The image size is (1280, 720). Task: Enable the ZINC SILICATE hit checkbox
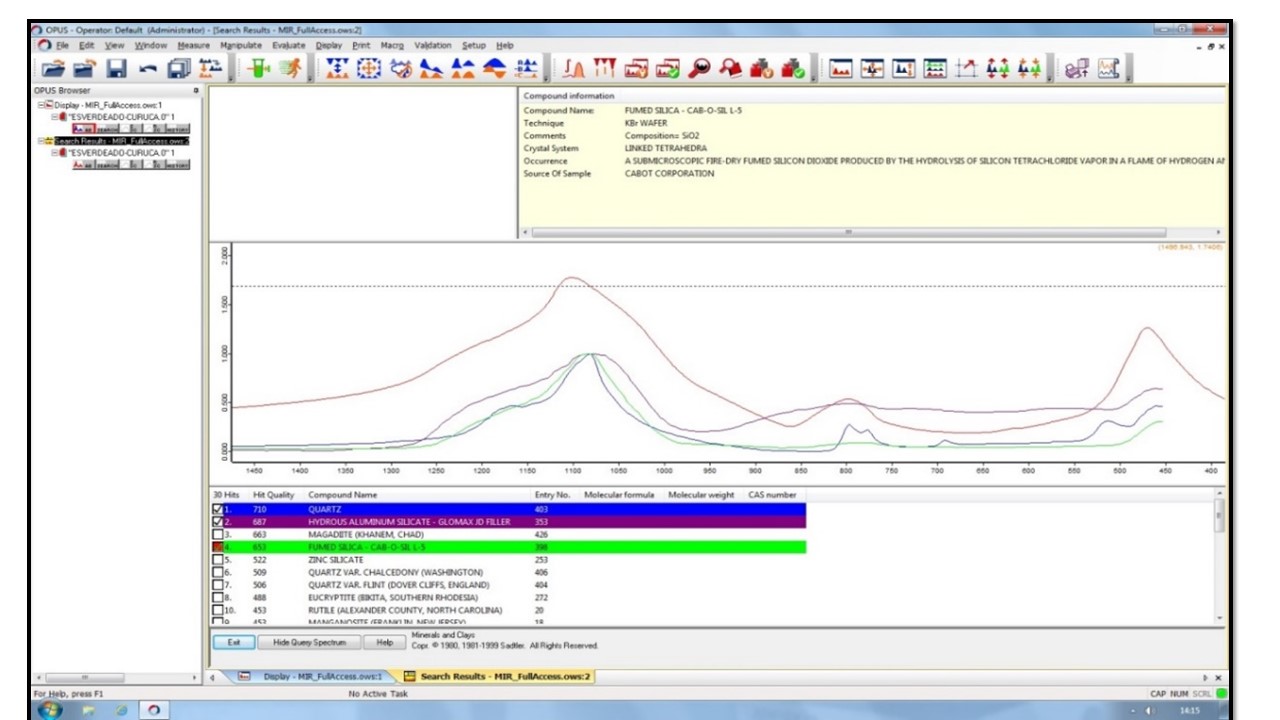(x=219, y=560)
